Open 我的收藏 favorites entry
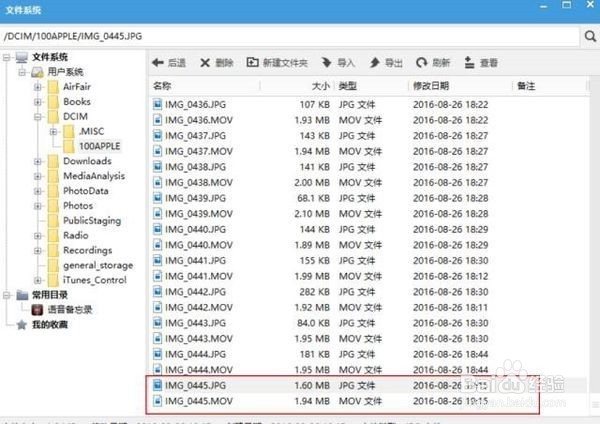 click(50, 325)
